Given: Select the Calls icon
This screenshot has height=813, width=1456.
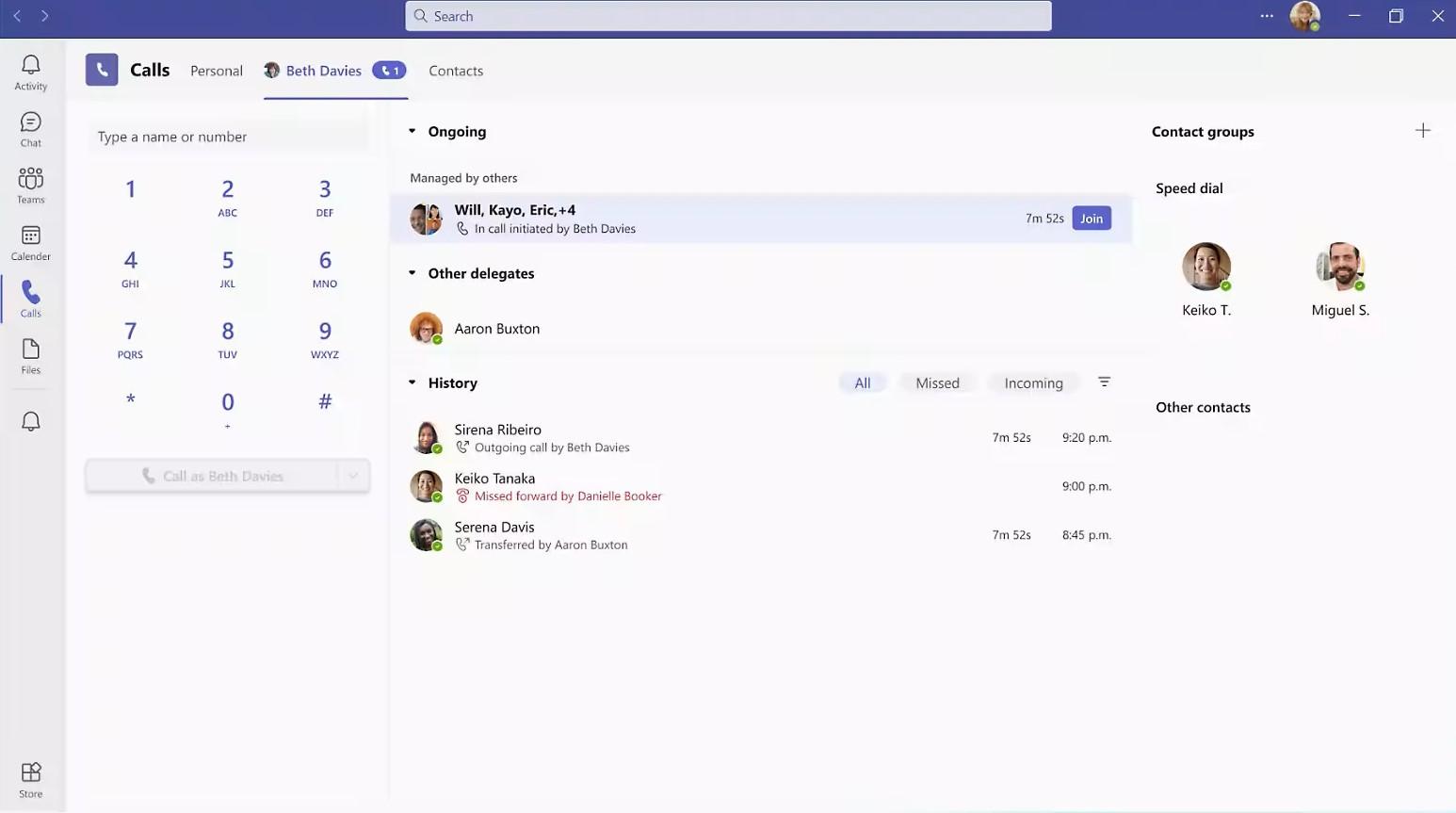Looking at the screenshot, I should pyautogui.click(x=30, y=297).
